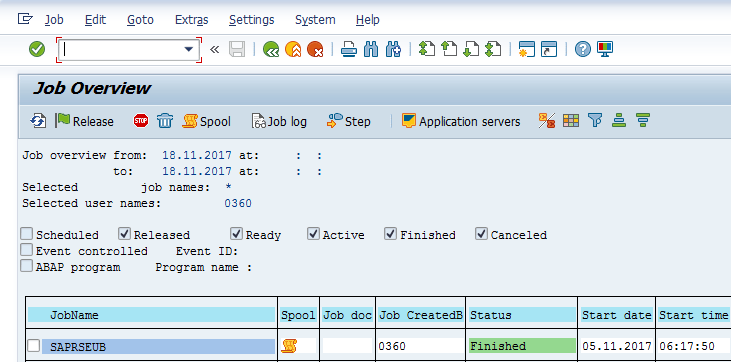
Task: Go to the first page icon
Action: [427, 49]
